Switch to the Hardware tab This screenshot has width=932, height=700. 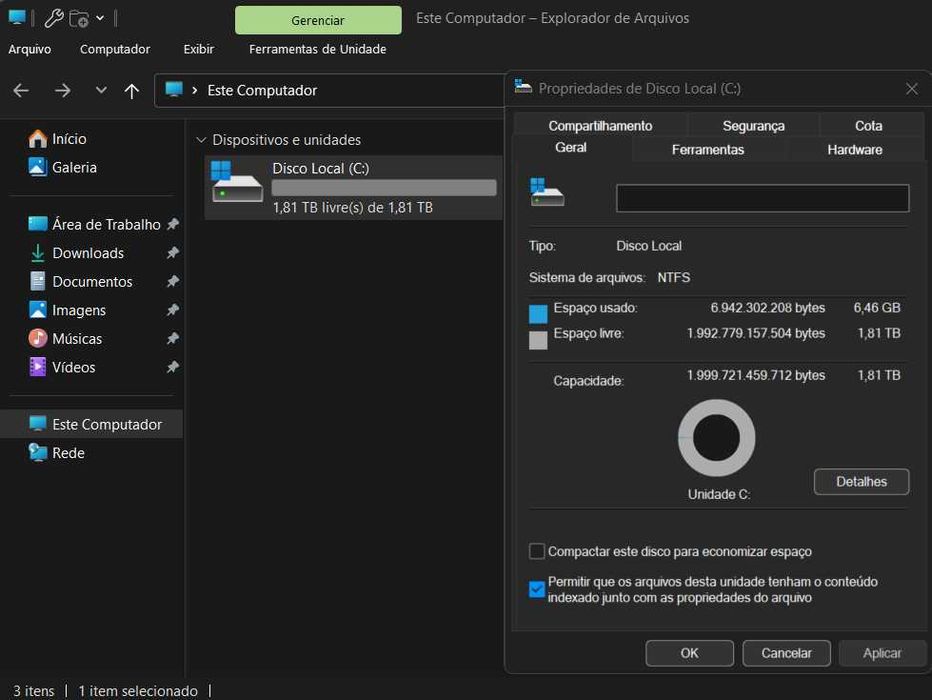(x=855, y=150)
